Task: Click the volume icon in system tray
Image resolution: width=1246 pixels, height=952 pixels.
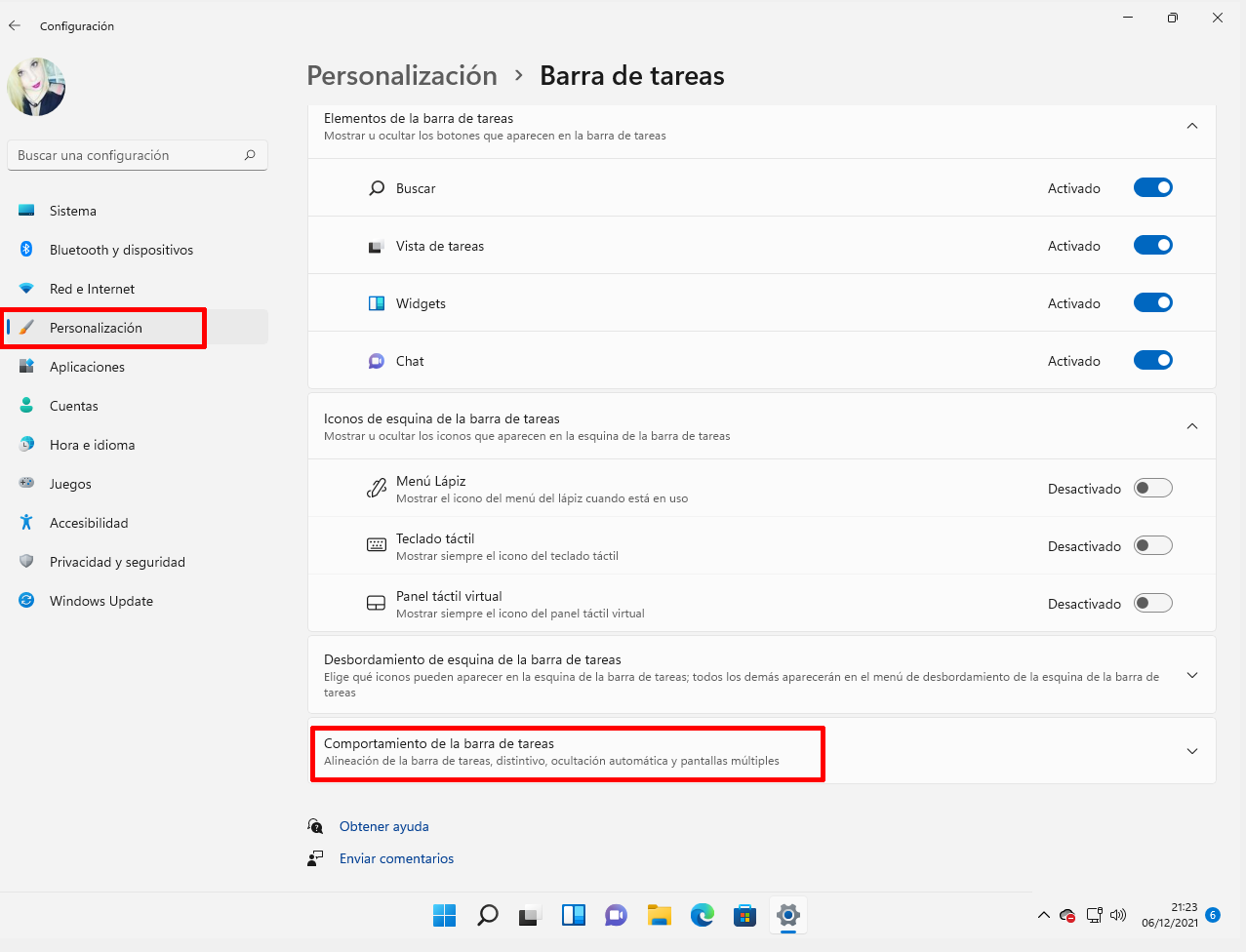Action: pos(1118,915)
